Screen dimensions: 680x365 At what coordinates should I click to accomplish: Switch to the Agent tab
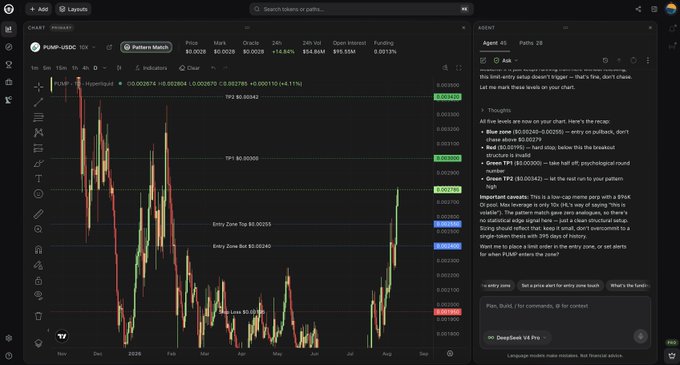[x=494, y=43]
